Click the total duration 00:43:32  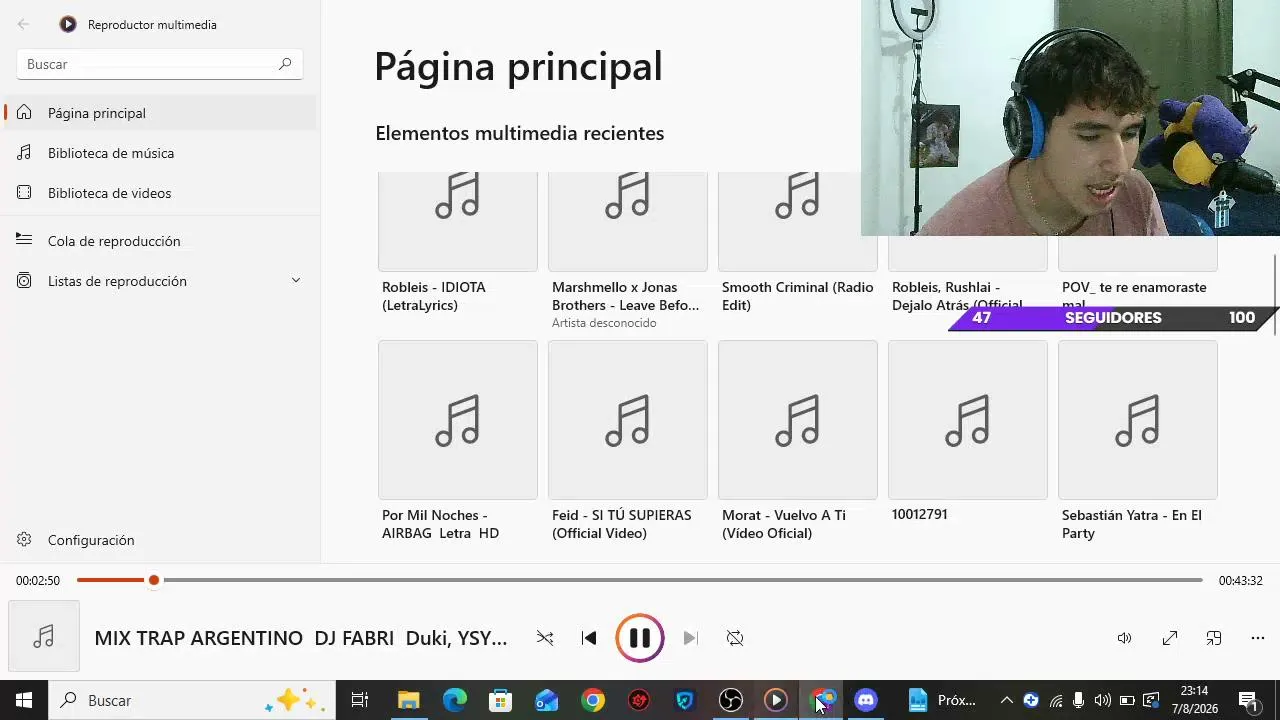coord(1240,581)
